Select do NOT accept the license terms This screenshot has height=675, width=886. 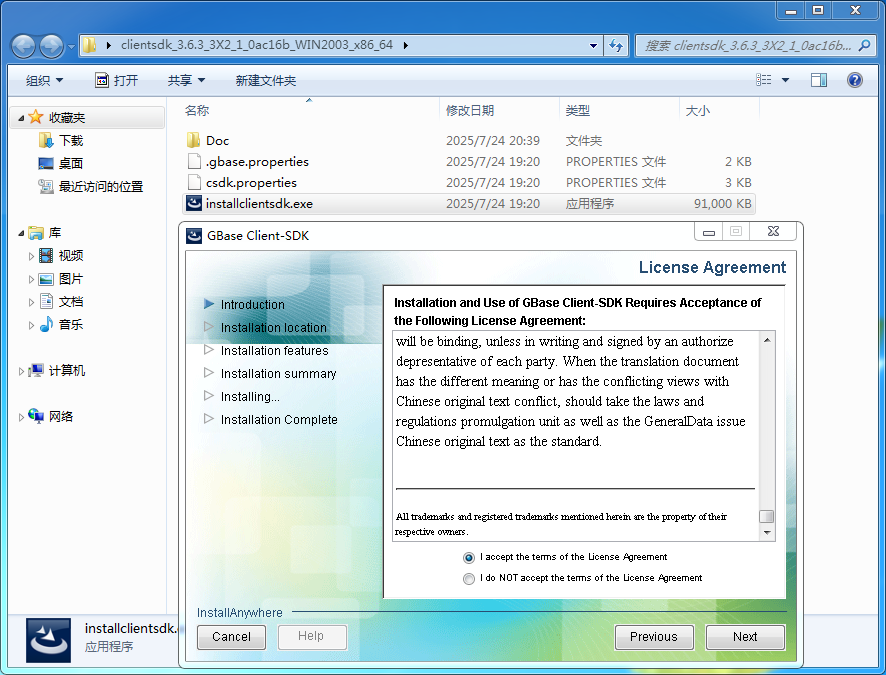tap(469, 578)
